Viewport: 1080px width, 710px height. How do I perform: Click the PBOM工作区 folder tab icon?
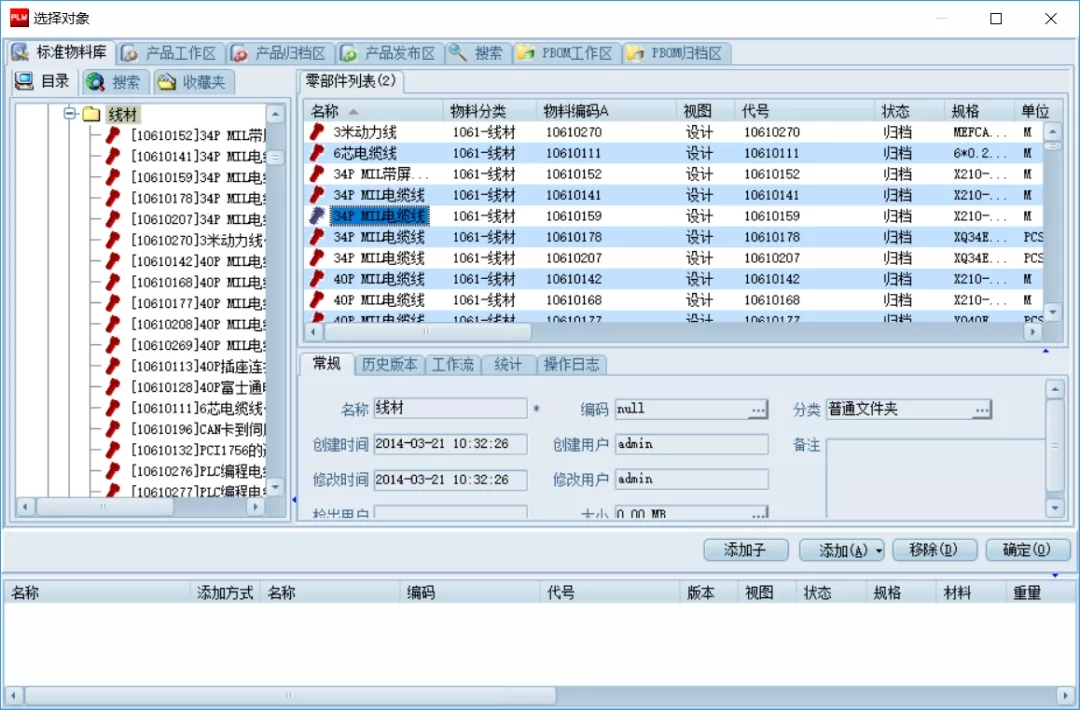coord(525,53)
